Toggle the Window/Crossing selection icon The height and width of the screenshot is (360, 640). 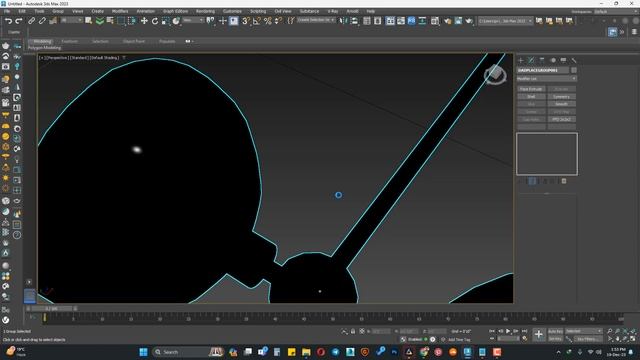click(131, 21)
